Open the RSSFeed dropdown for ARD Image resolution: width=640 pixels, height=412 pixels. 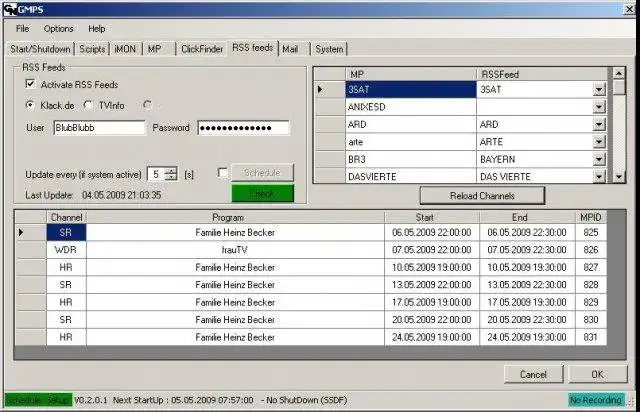tap(599, 125)
